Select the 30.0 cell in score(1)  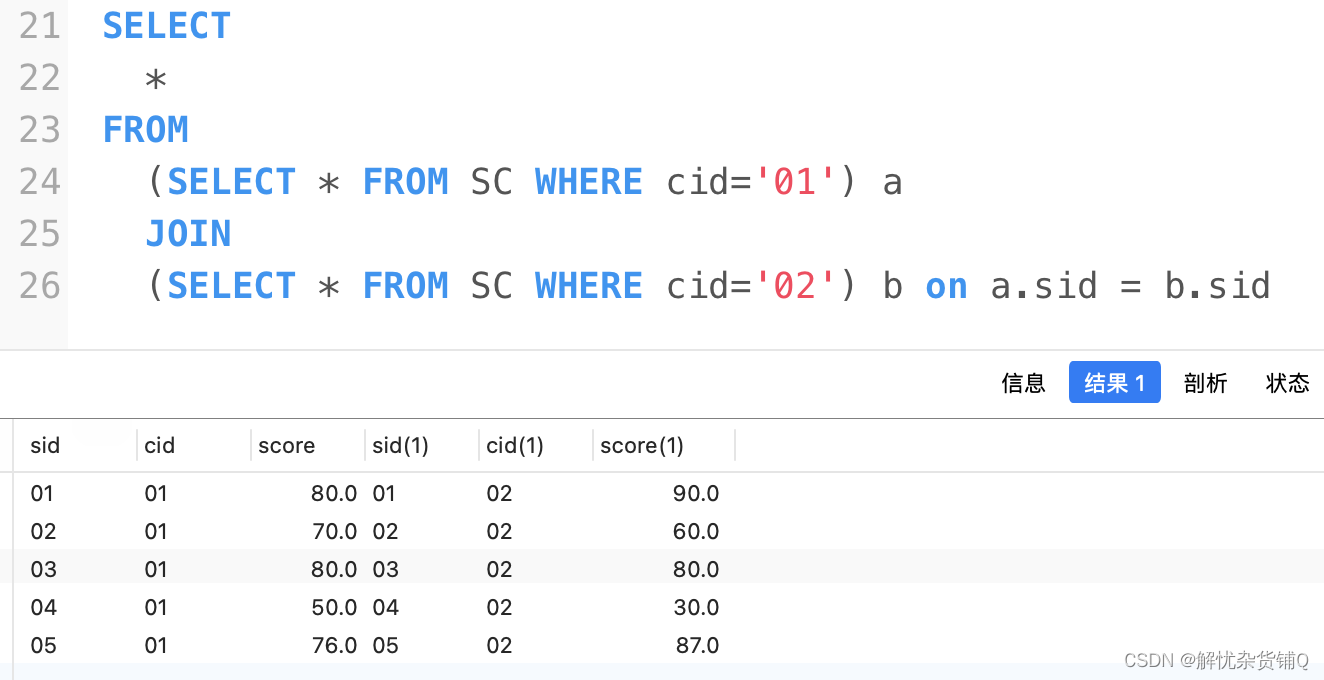tap(696, 608)
